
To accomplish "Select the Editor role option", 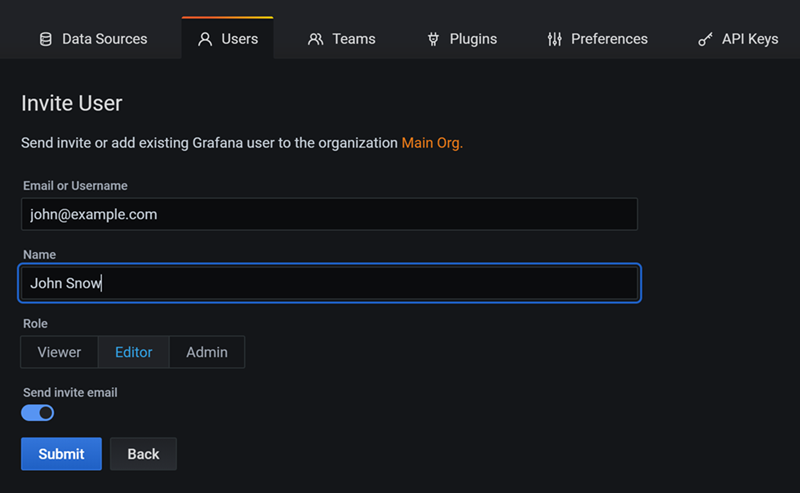I will coord(134,352).
